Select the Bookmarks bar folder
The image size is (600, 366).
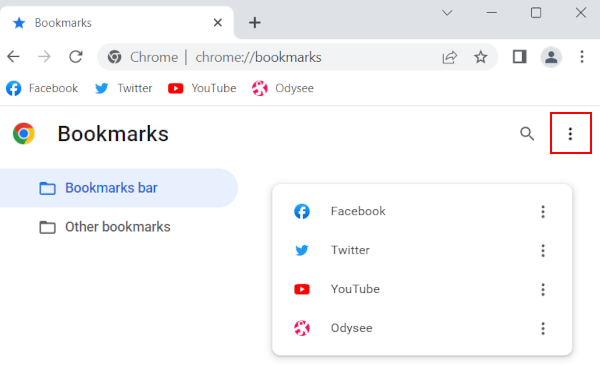(x=119, y=188)
